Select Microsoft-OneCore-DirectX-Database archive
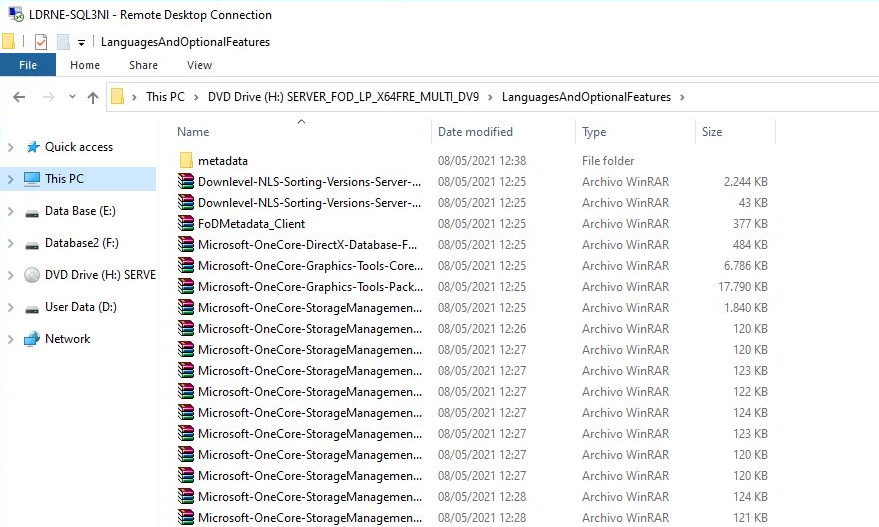Image resolution: width=879 pixels, height=527 pixels. tap(307, 245)
